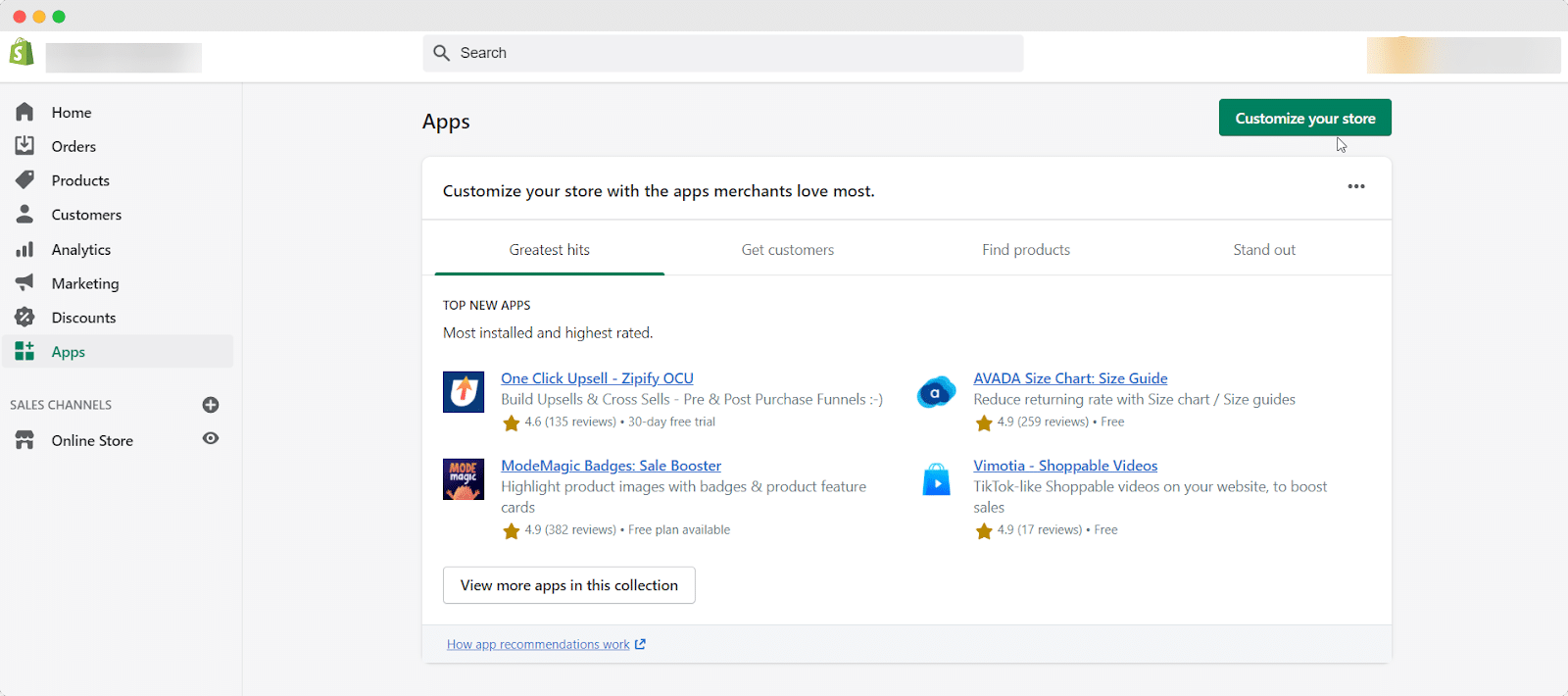Click the search magnifier icon
The width and height of the screenshot is (1568, 696).
[x=442, y=53]
